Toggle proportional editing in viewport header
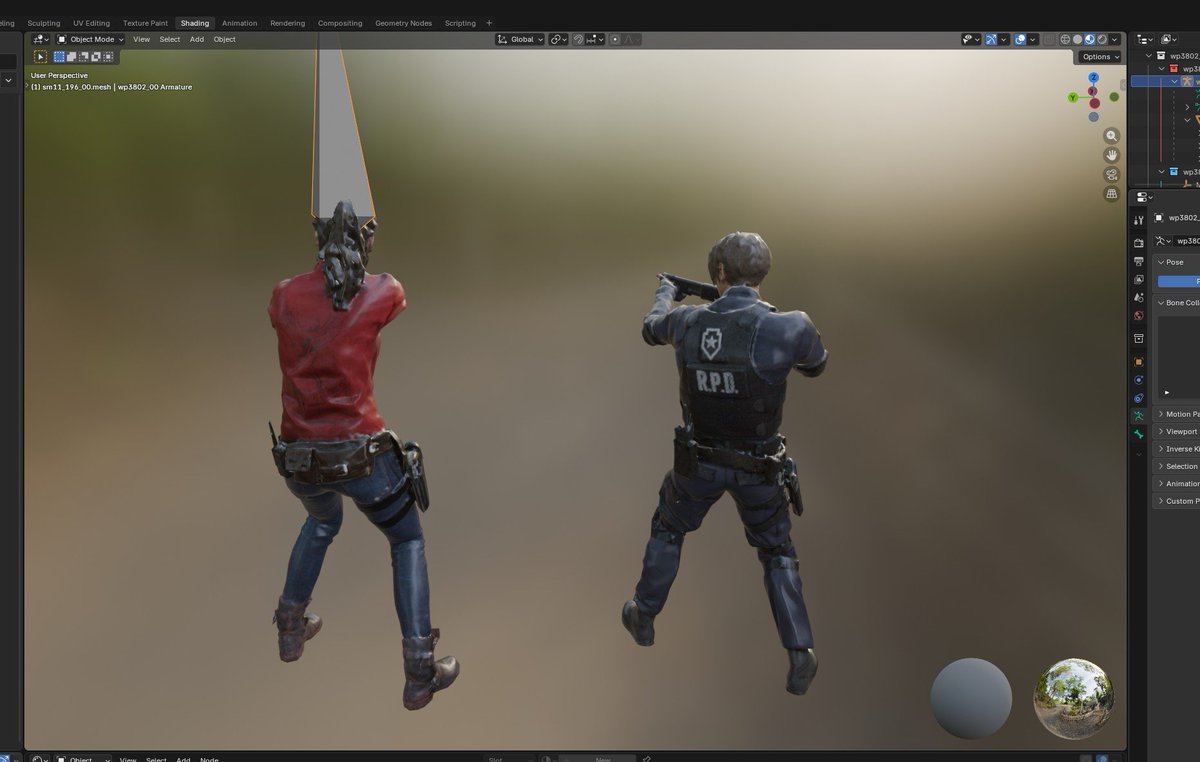1200x762 pixels. coord(615,39)
